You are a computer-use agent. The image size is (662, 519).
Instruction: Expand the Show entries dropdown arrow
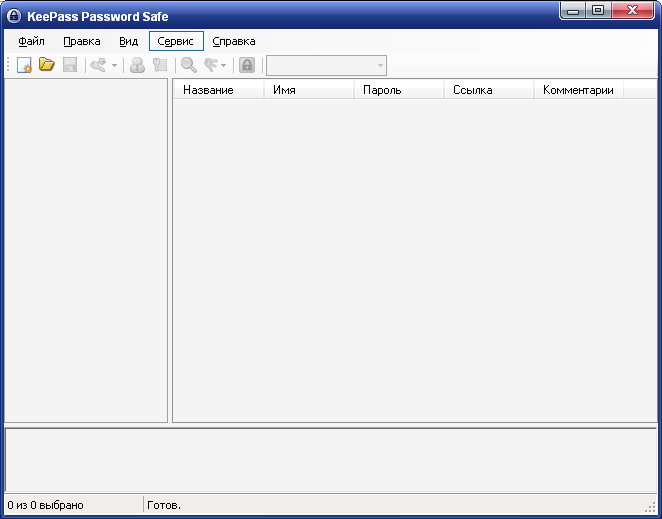click(223, 65)
